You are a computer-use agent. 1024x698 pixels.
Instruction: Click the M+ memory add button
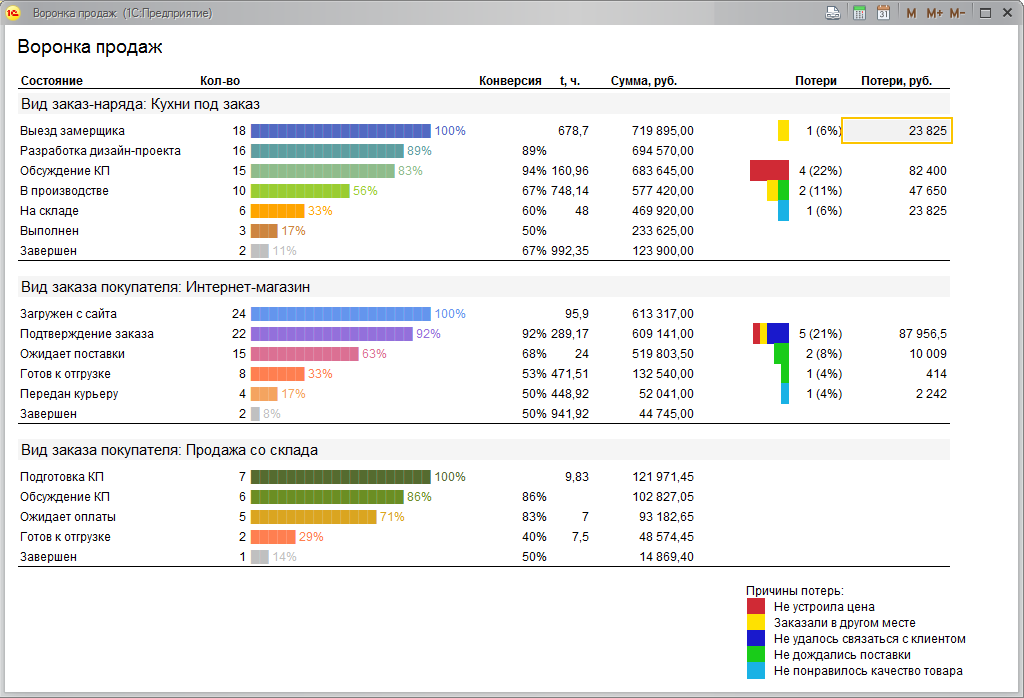click(x=934, y=13)
